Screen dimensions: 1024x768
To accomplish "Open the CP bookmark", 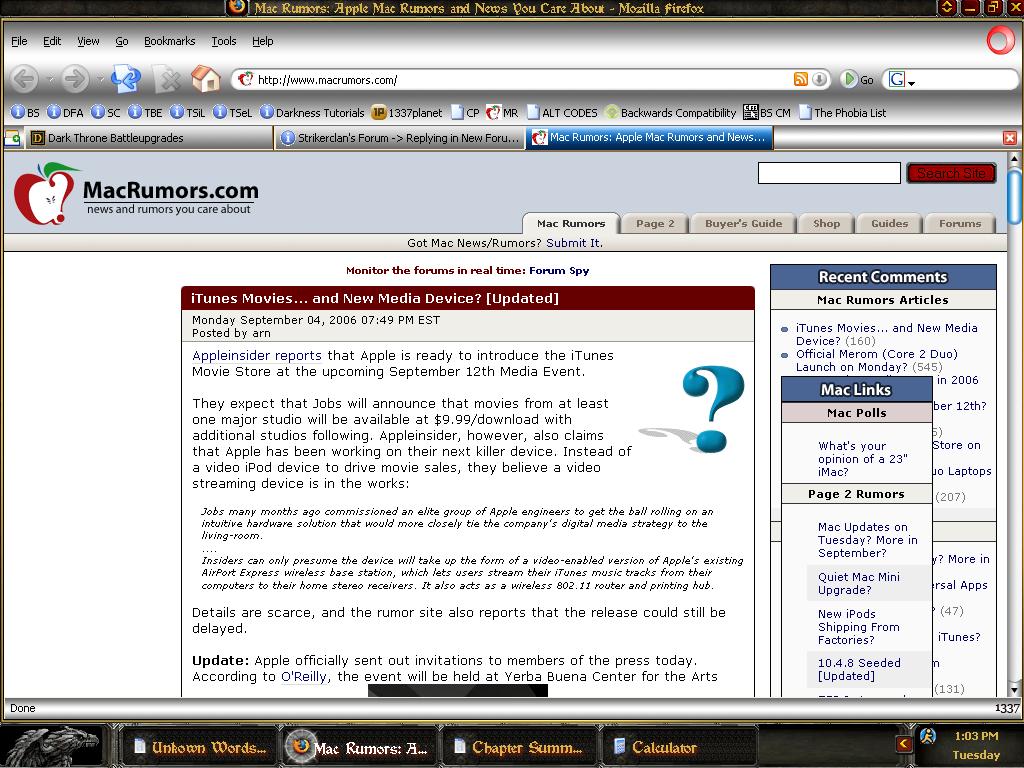I will coord(465,112).
